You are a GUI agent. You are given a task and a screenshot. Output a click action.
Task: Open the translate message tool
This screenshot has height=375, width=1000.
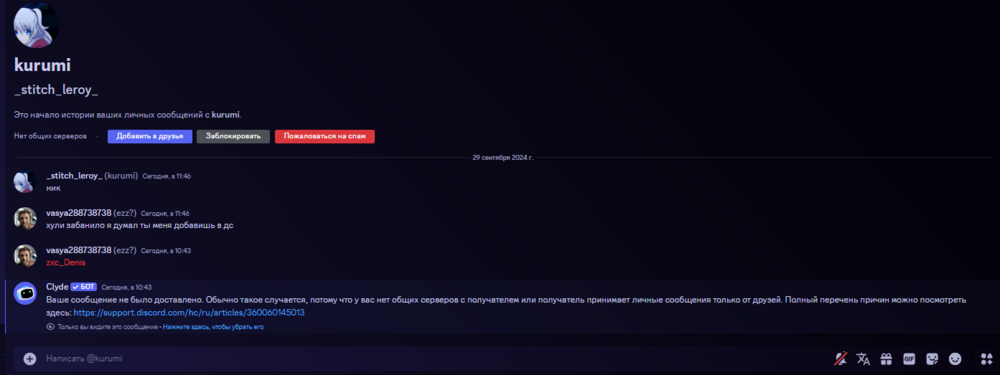point(863,358)
